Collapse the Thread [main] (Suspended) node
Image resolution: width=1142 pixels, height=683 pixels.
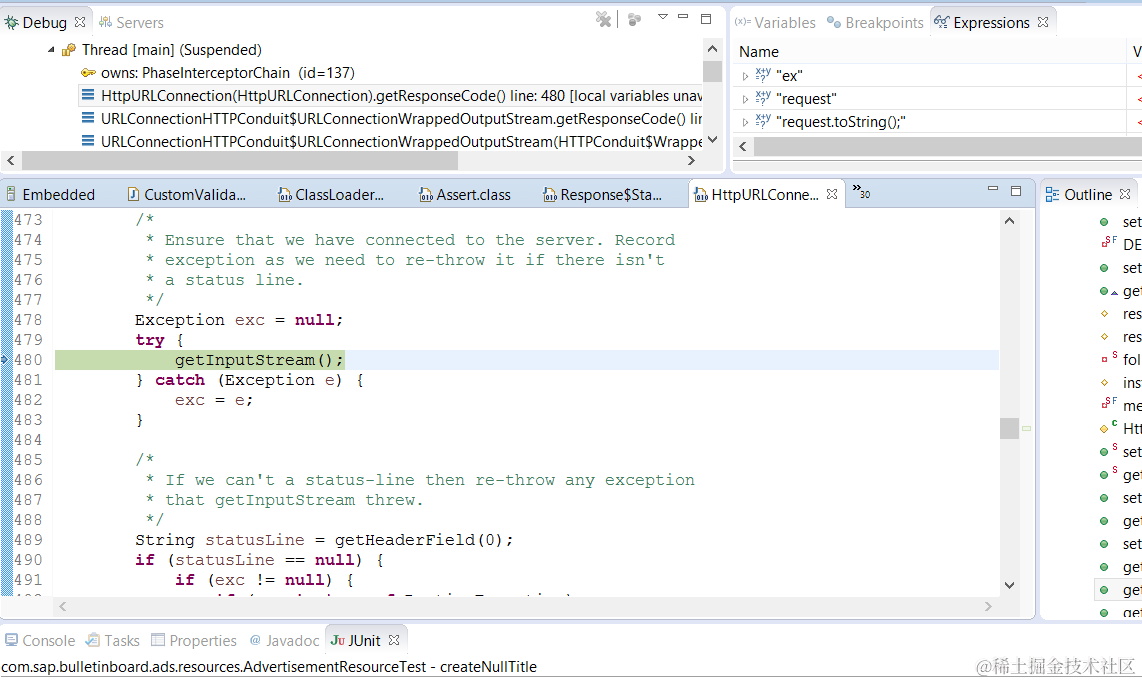click(x=51, y=50)
